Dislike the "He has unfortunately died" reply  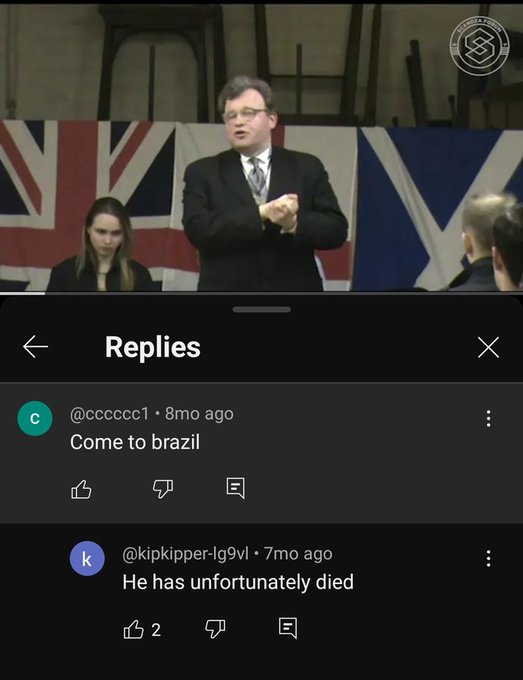(x=215, y=629)
